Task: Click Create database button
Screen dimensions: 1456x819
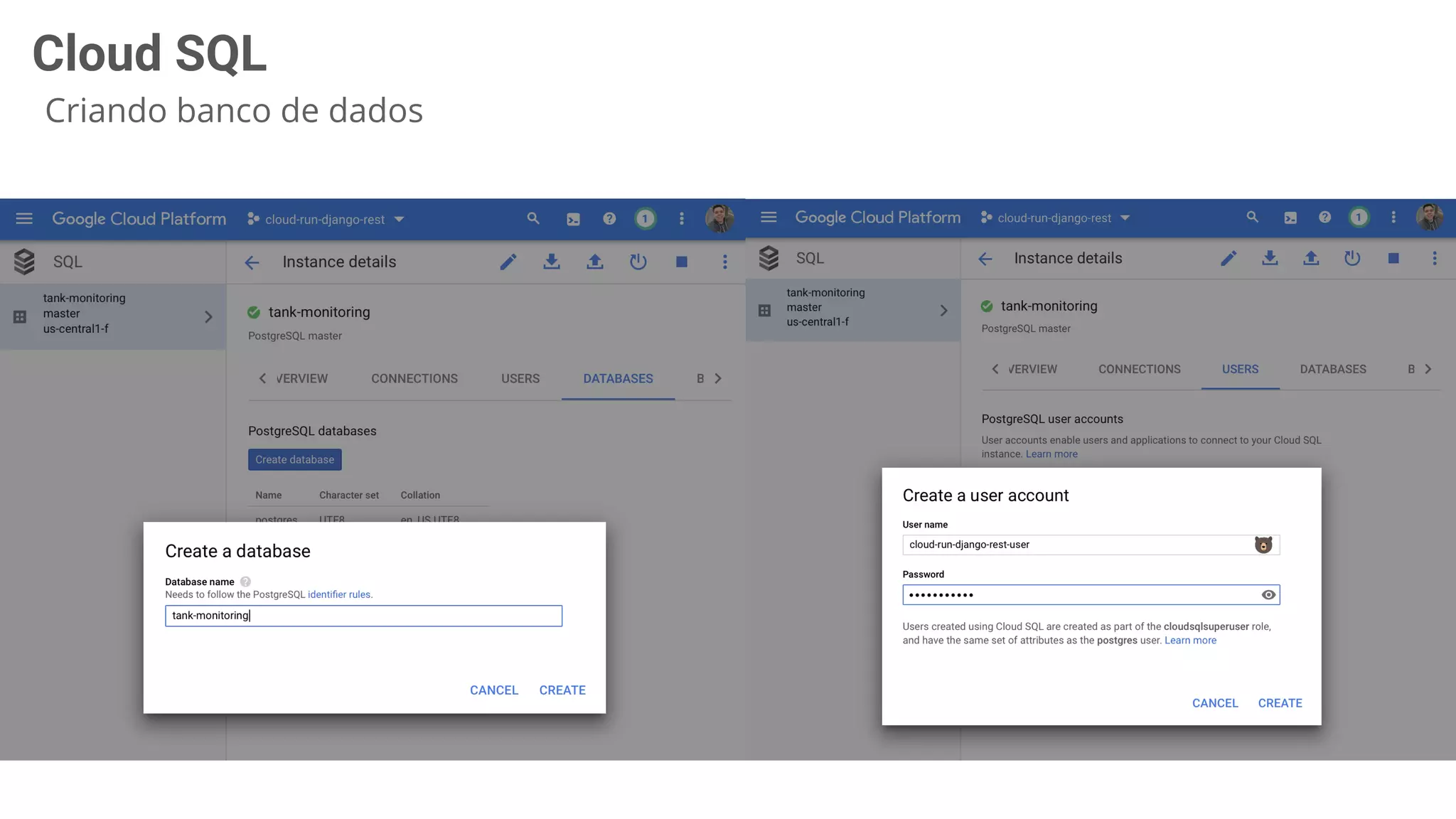Action: pos(294,460)
